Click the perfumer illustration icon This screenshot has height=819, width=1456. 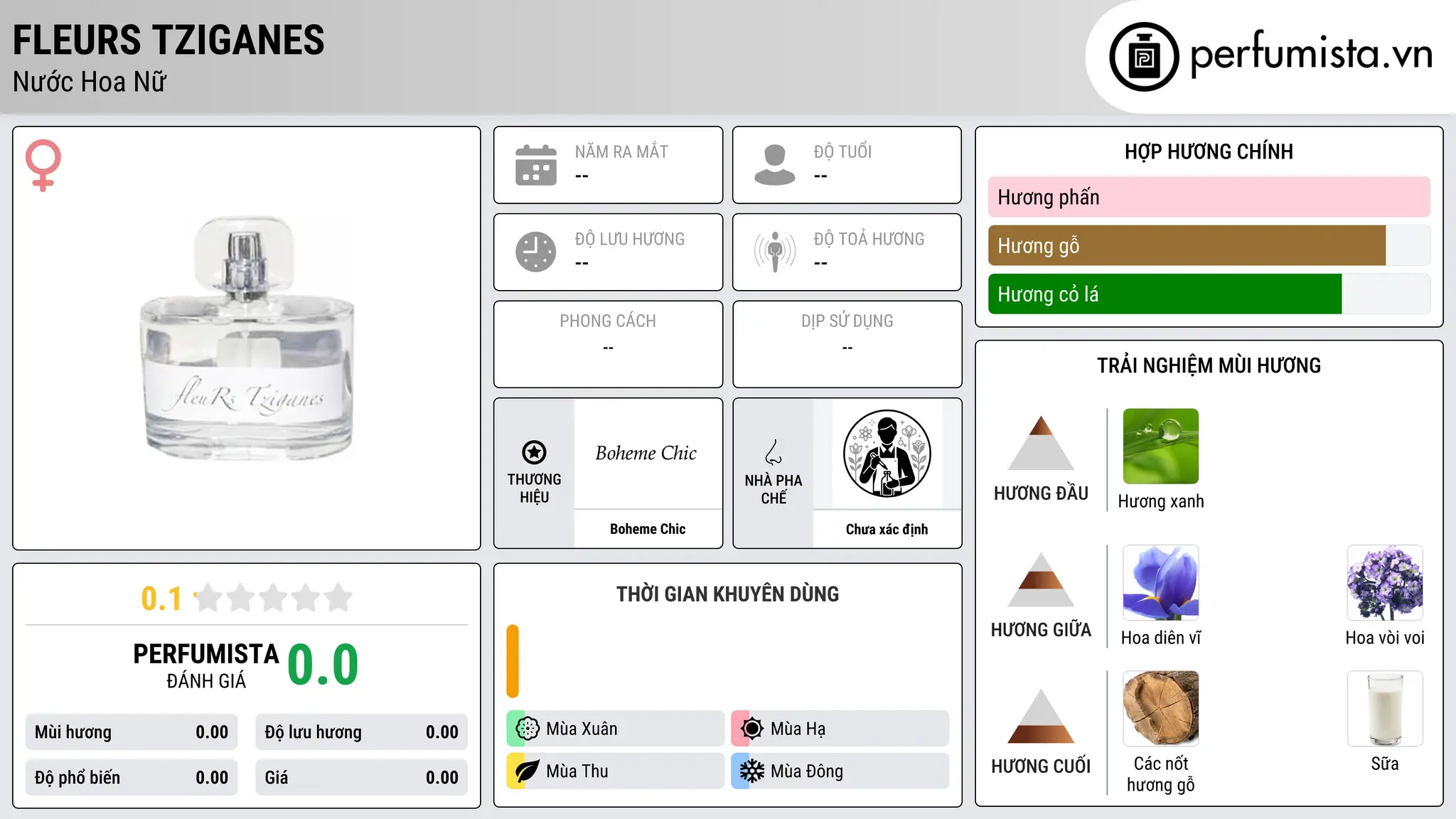(887, 454)
